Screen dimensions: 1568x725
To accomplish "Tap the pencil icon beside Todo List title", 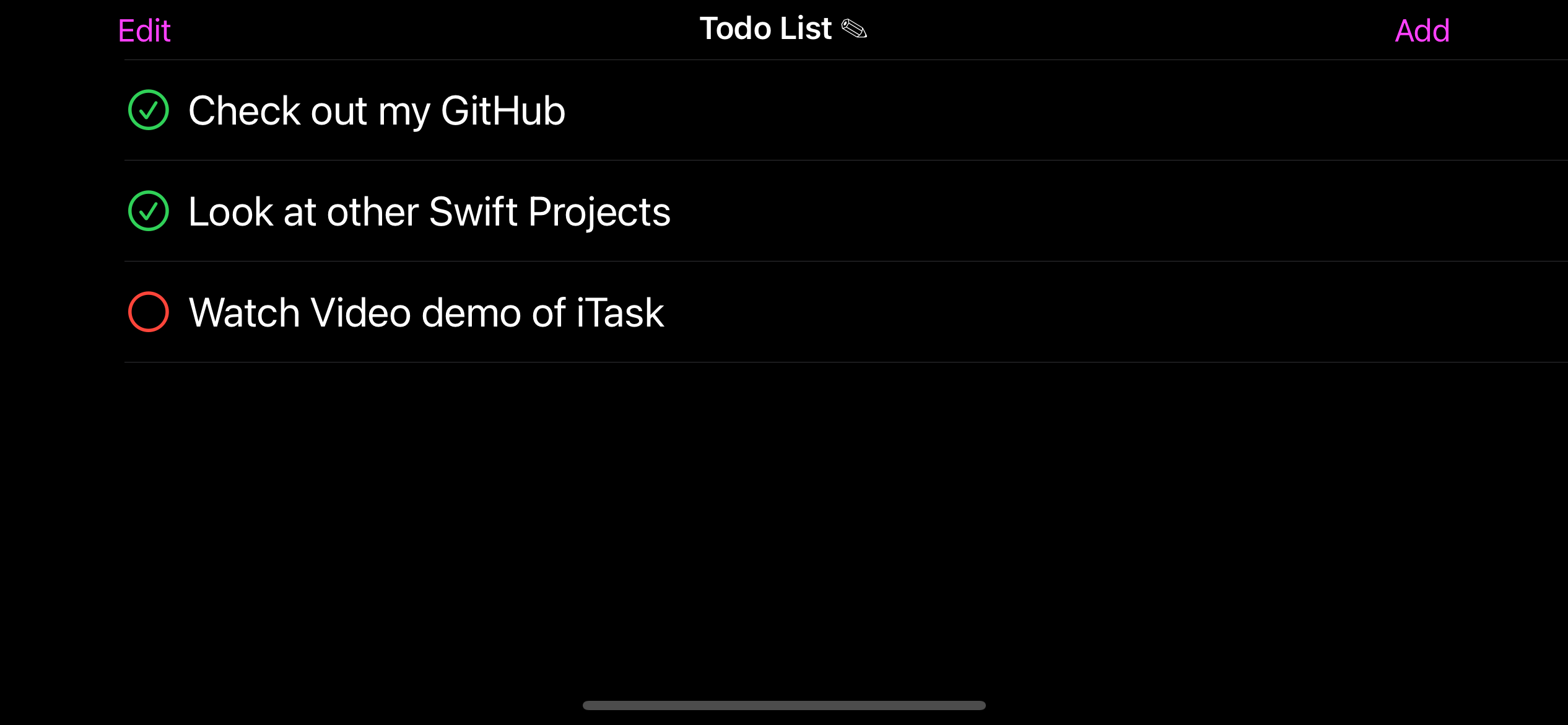I will coord(855,28).
